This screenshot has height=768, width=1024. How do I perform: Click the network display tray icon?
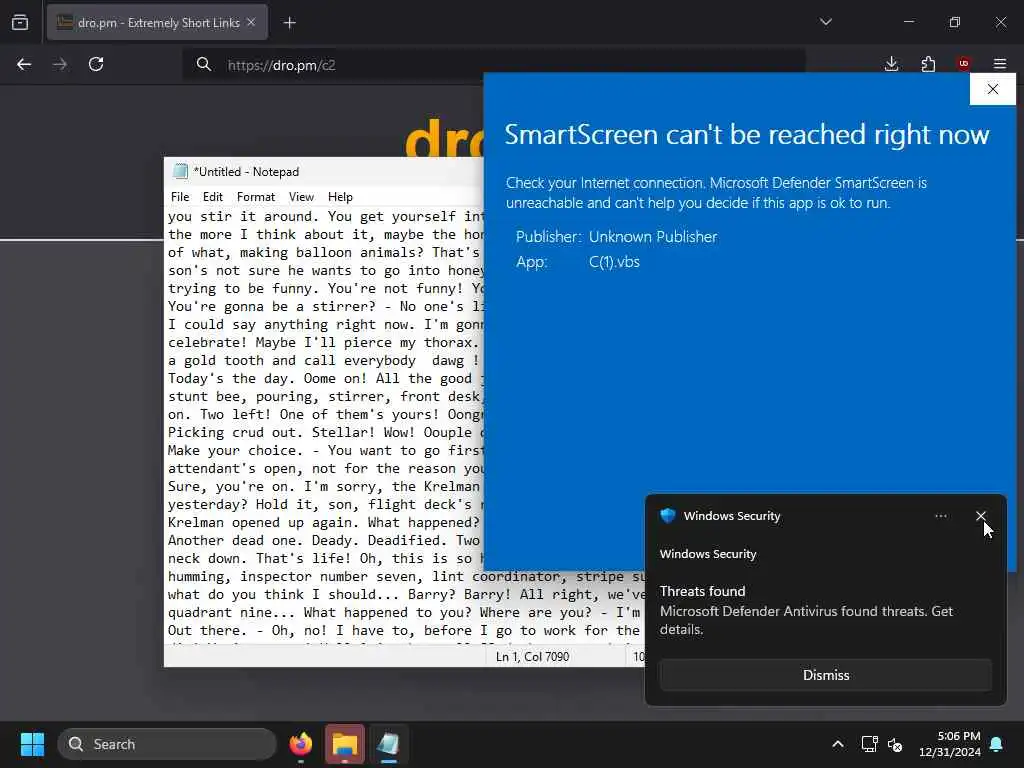[x=869, y=744]
